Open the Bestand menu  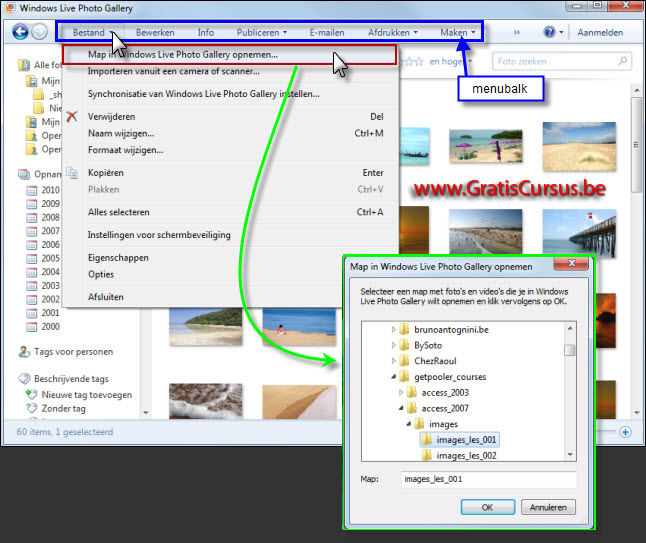coord(94,32)
